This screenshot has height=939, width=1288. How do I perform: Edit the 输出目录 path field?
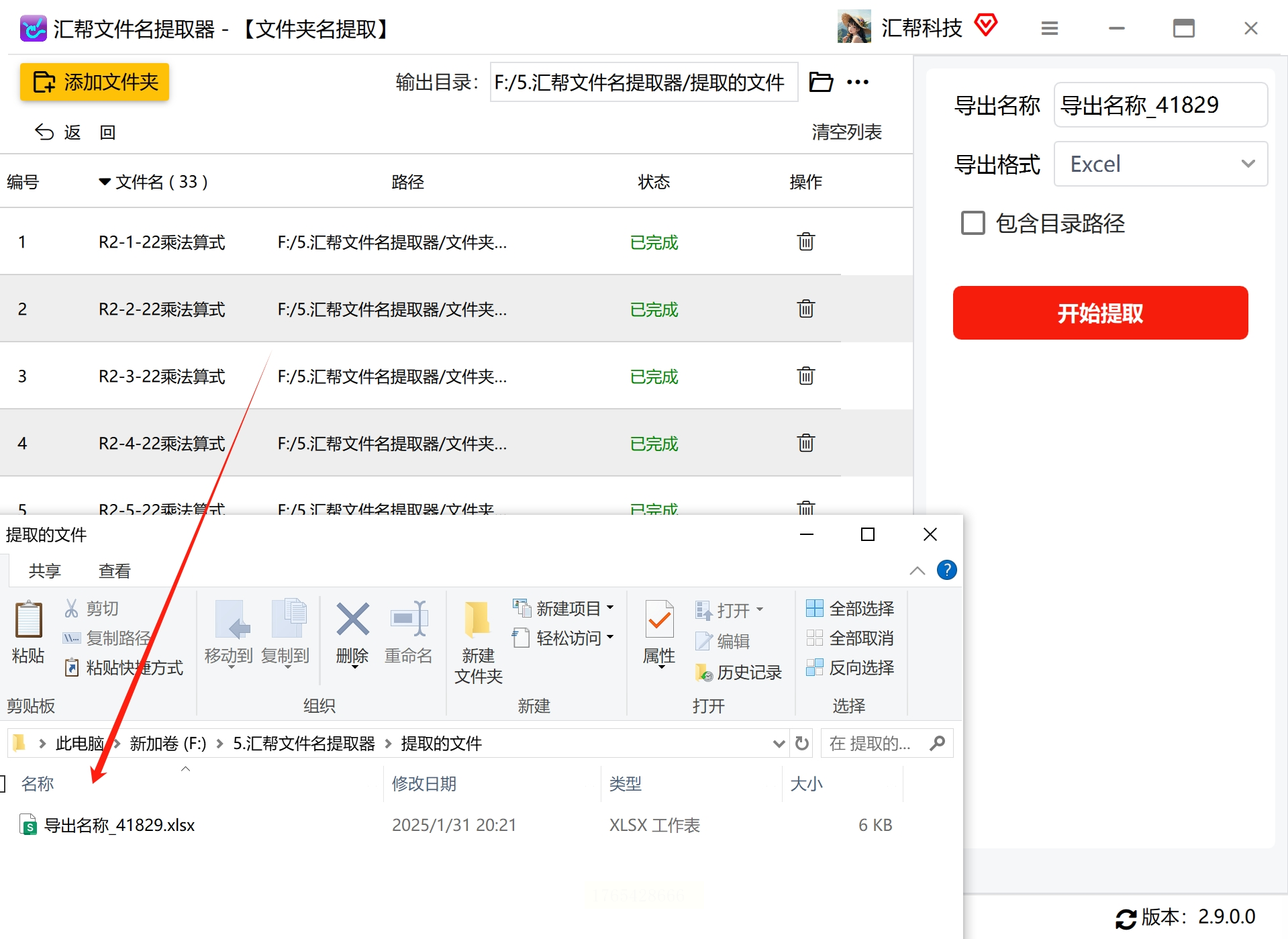tap(644, 82)
